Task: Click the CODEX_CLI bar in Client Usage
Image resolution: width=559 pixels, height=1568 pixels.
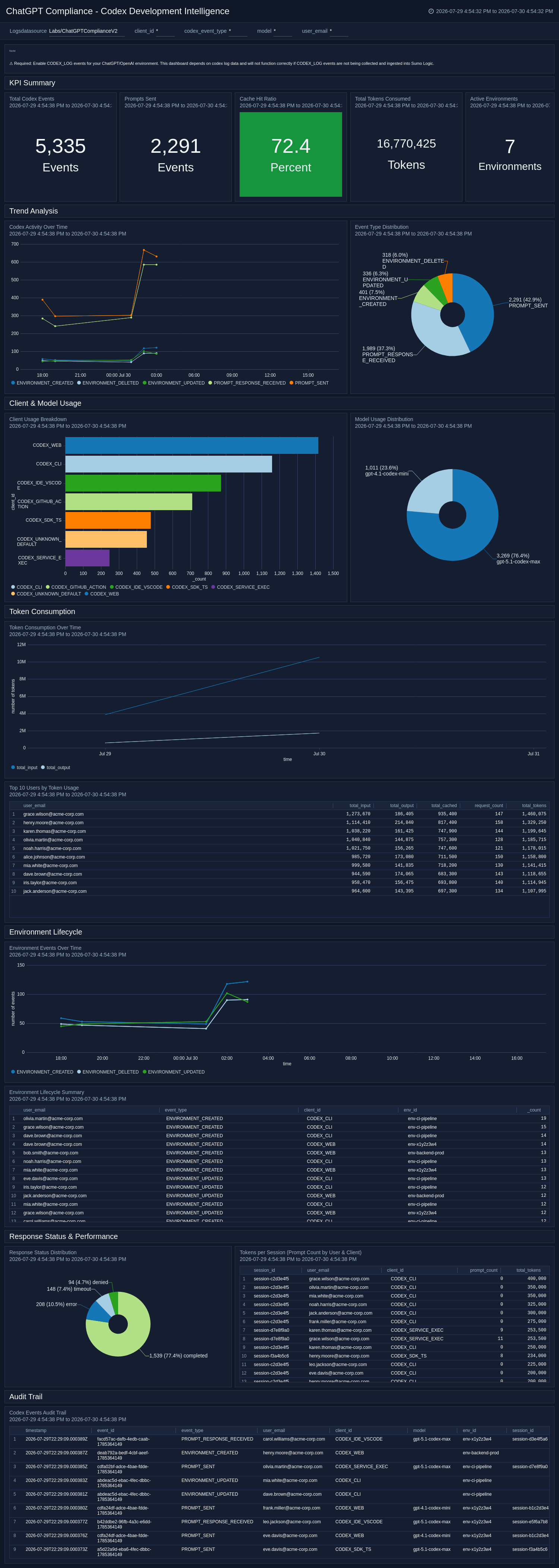Action: coord(169,464)
